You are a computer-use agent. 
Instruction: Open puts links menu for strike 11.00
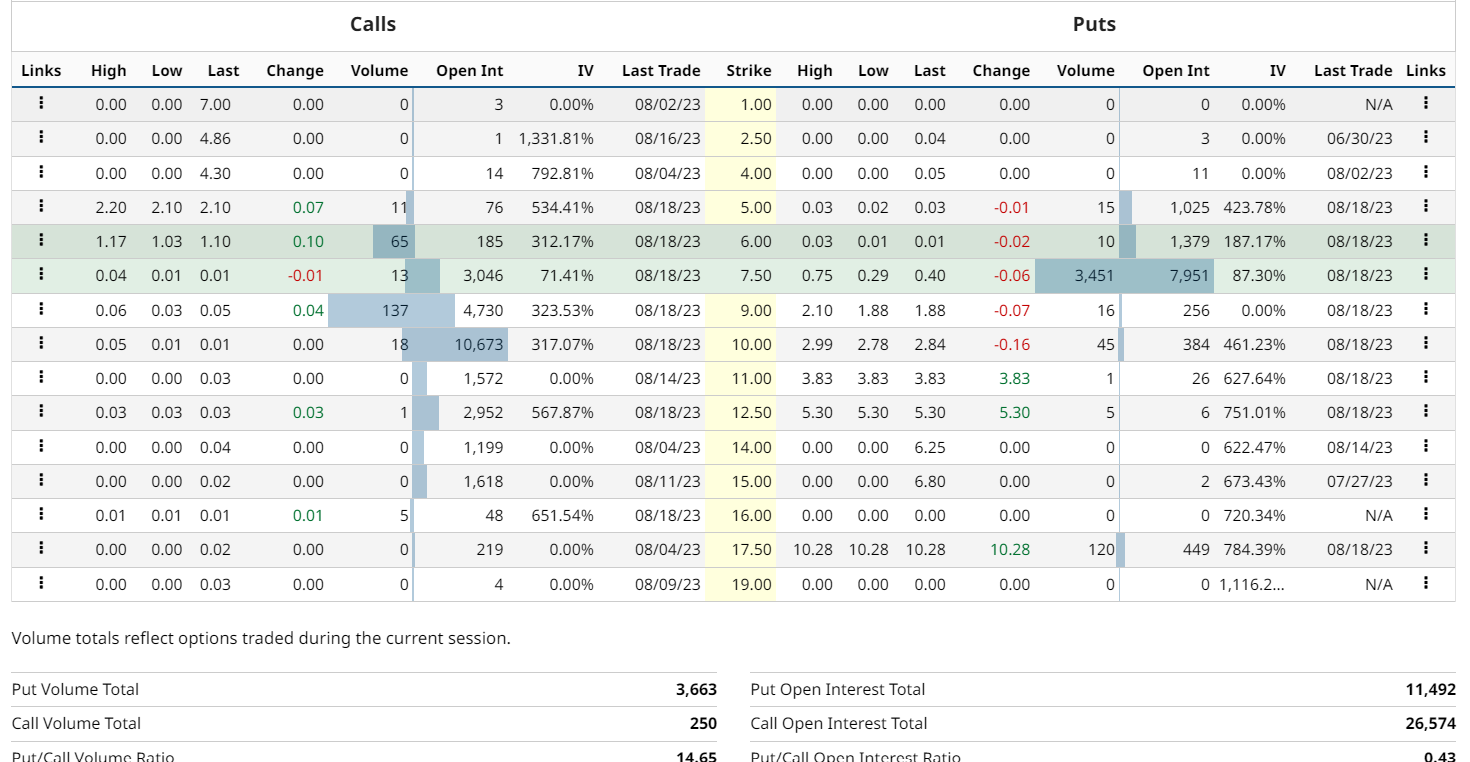tap(1425, 377)
